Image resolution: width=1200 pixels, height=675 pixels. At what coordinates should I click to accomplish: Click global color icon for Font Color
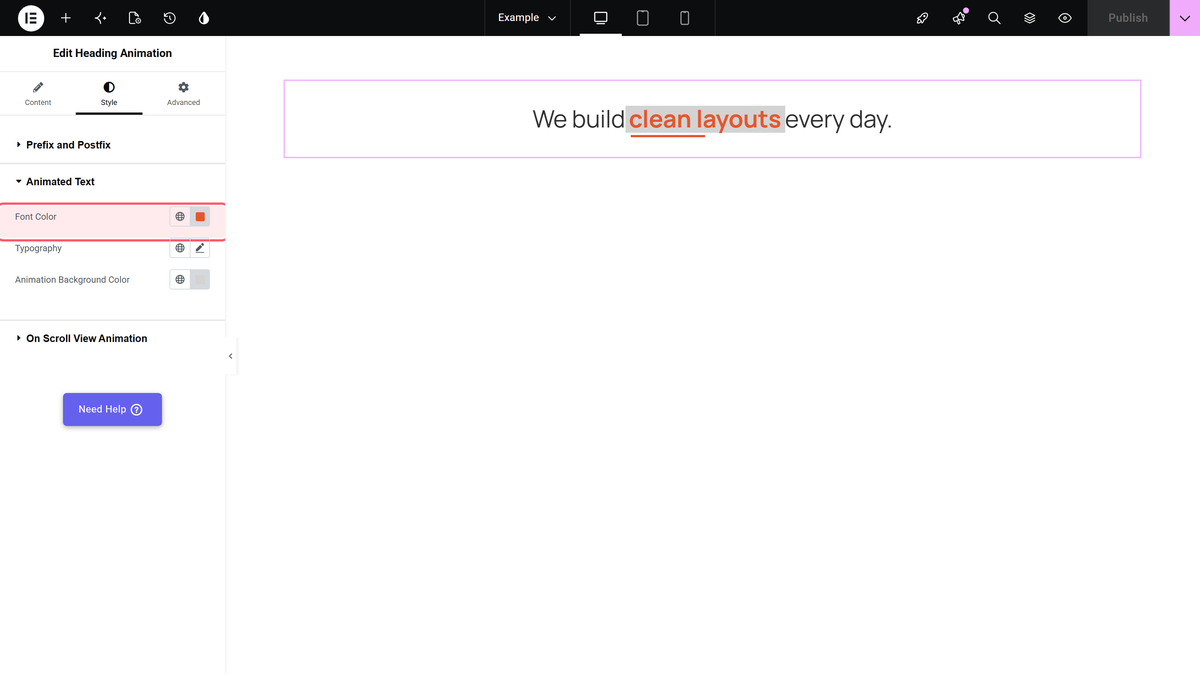tap(180, 217)
